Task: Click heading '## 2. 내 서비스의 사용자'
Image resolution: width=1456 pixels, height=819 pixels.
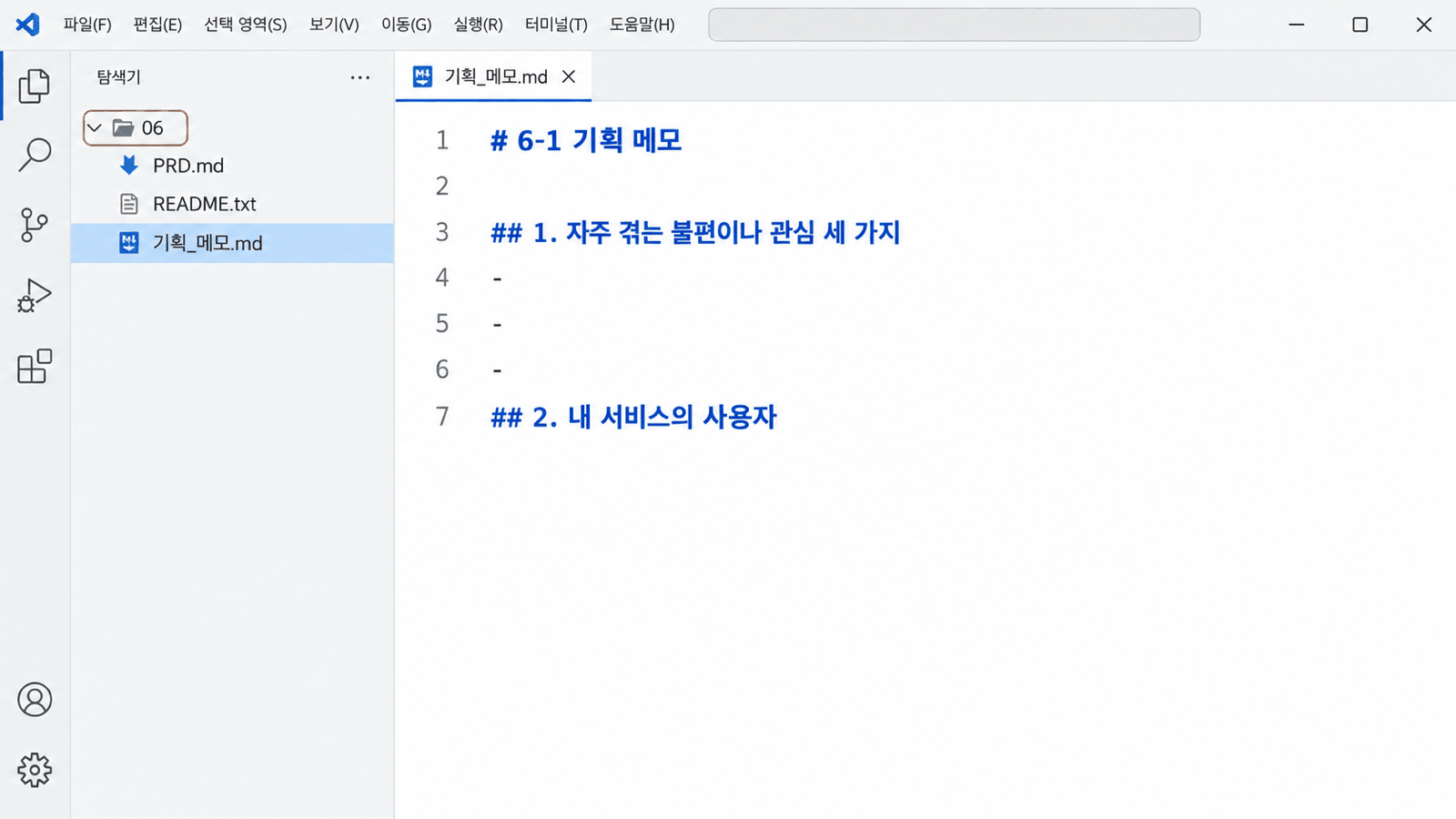Action: (x=633, y=417)
